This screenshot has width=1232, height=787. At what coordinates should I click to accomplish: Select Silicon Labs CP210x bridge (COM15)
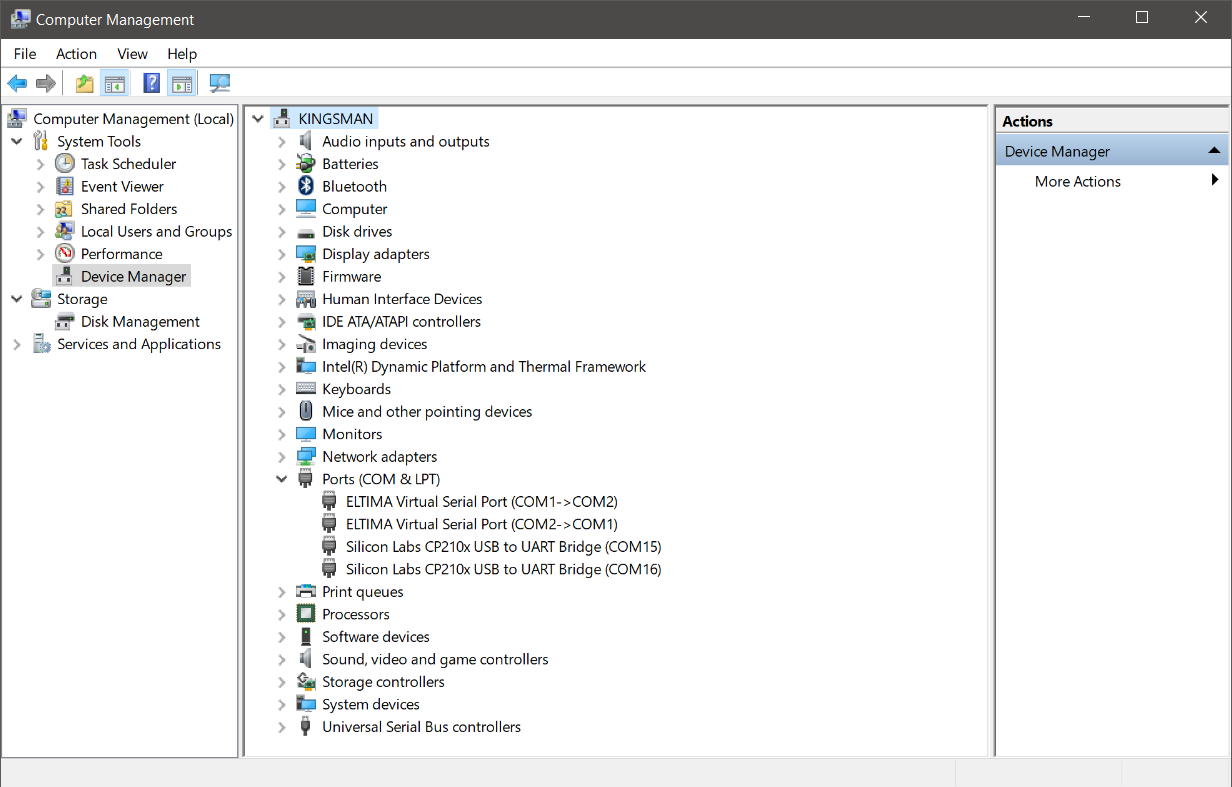pyautogui.click(x=503, y=547)
